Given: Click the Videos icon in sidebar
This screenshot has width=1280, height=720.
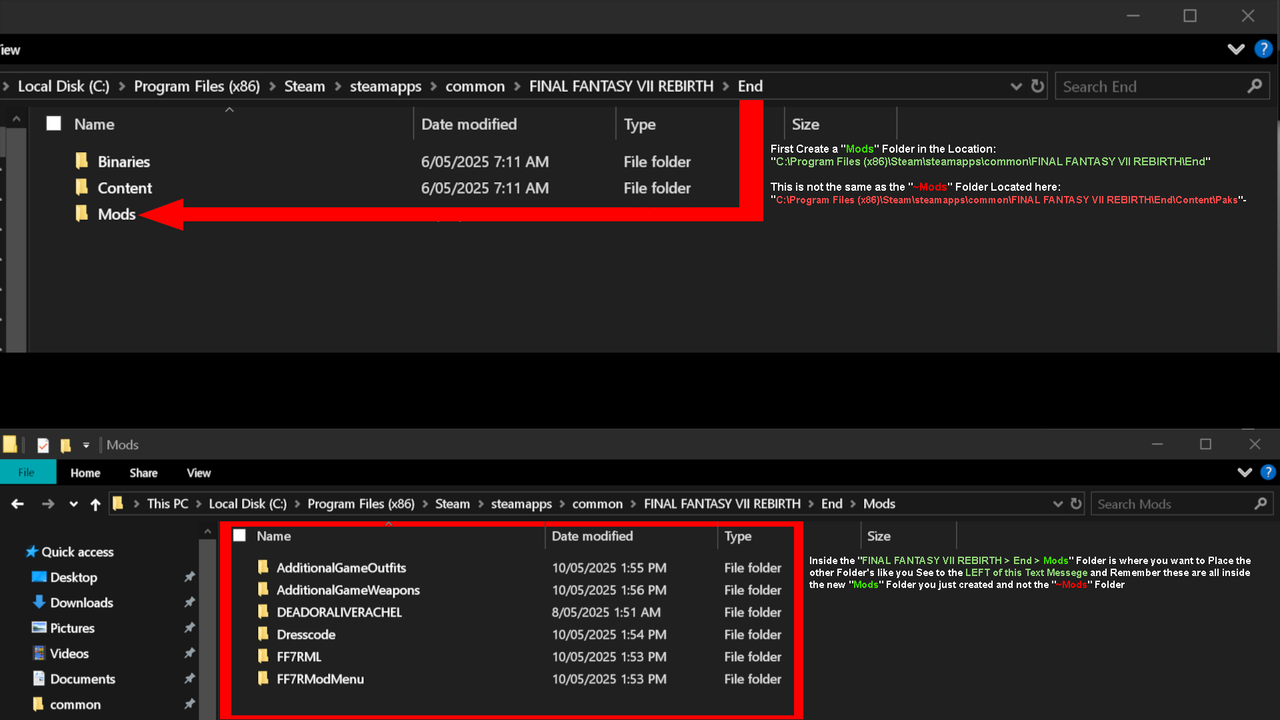Looking at the screenshot, I should click(39, 653).
